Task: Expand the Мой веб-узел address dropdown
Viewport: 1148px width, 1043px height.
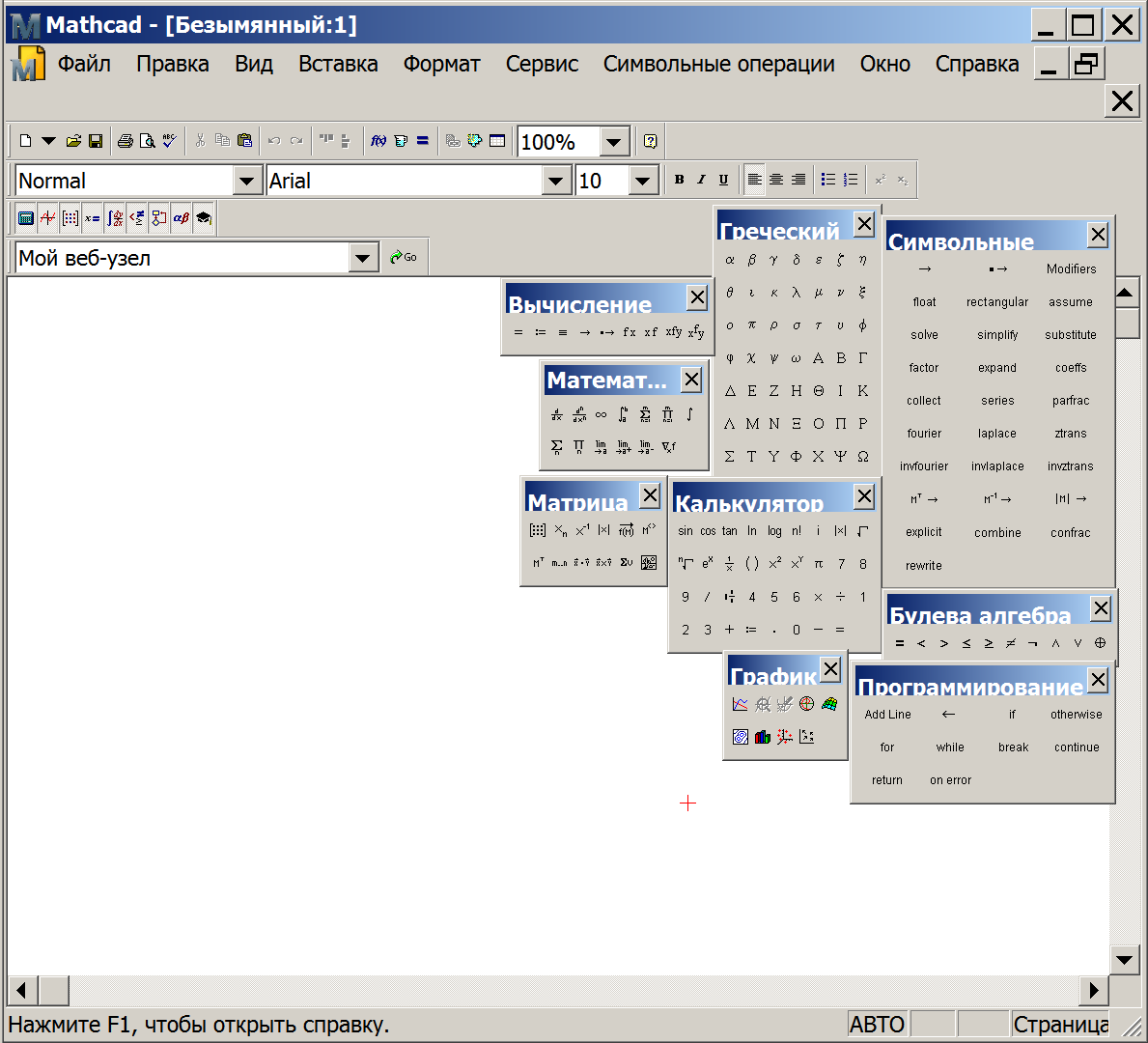Action: [x=363, y=258]
